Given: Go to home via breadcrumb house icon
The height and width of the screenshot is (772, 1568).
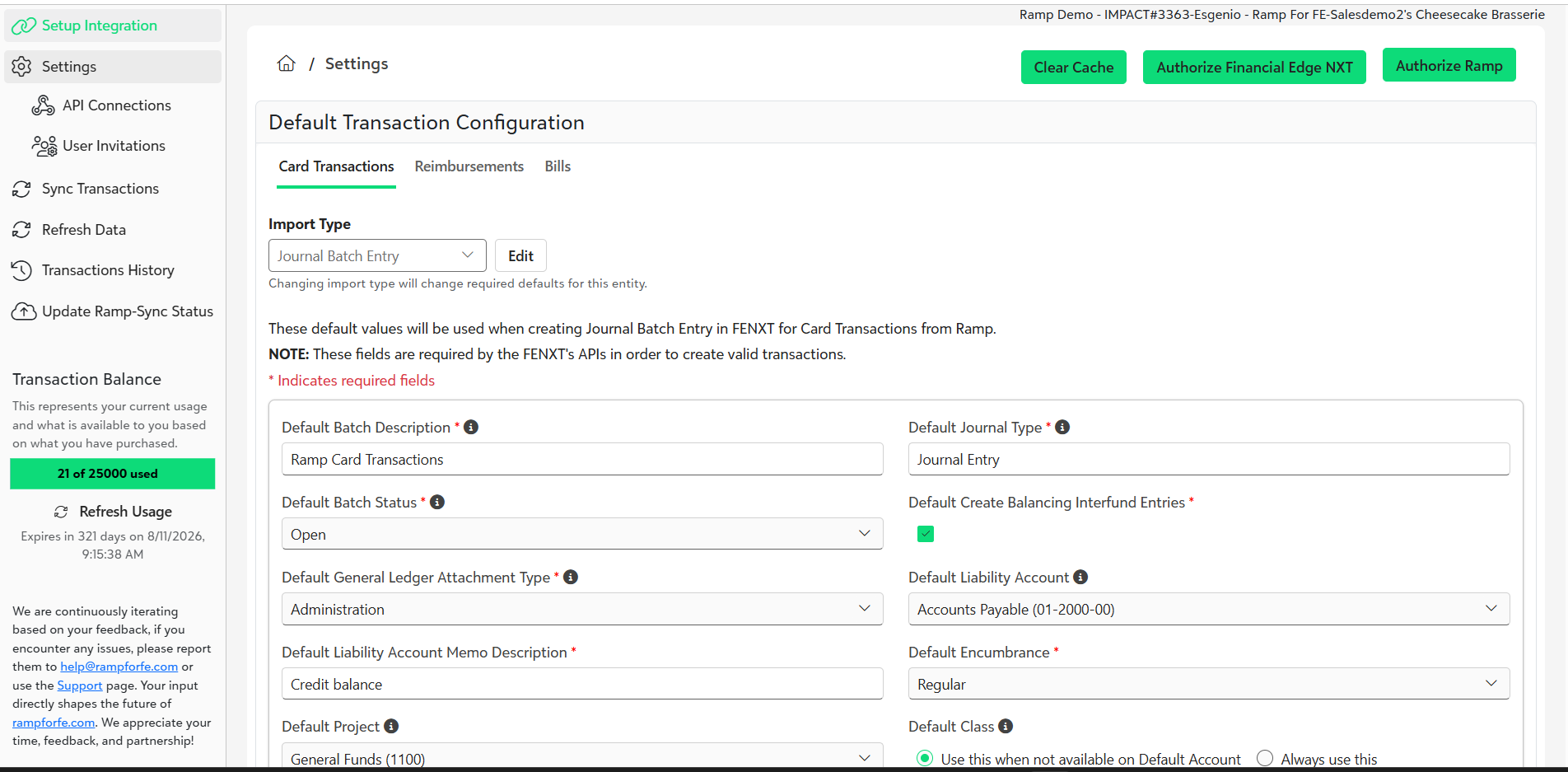Looking at the screenshot, I should 286,63.
